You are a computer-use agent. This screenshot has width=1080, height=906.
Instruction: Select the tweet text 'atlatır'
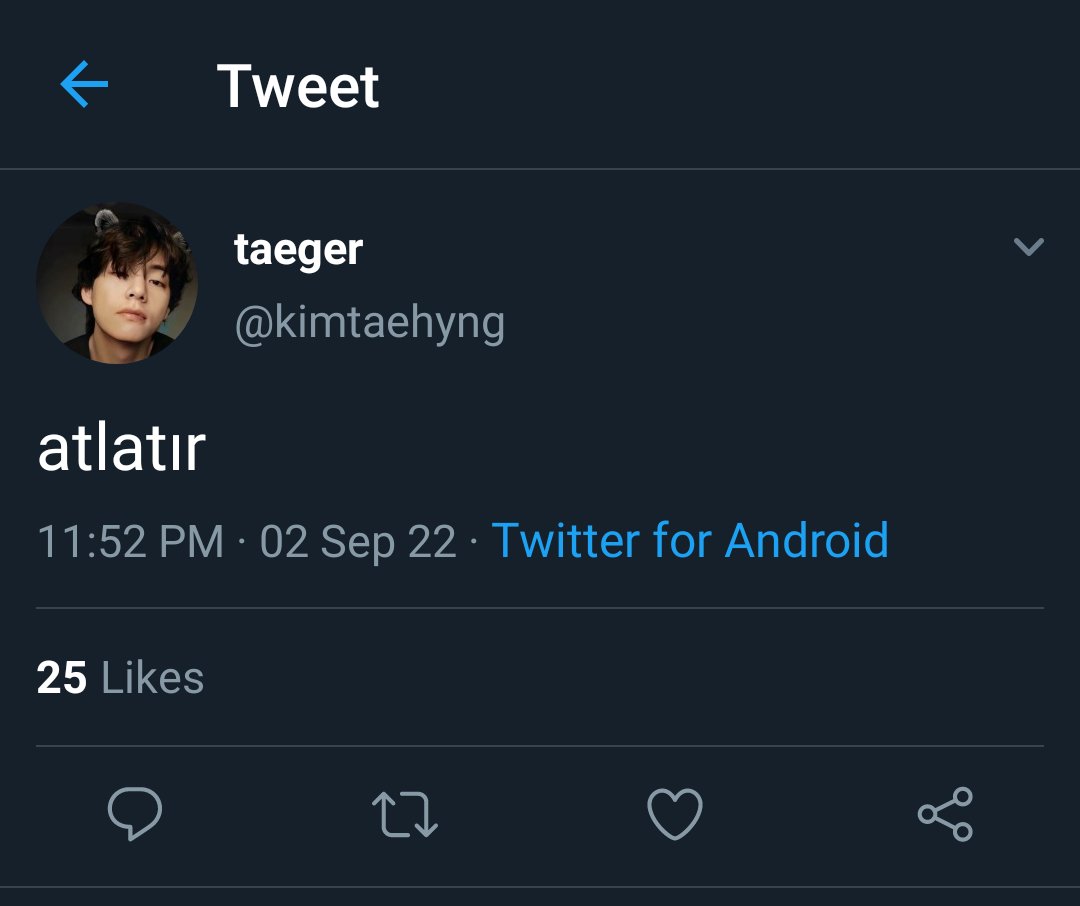122,449
